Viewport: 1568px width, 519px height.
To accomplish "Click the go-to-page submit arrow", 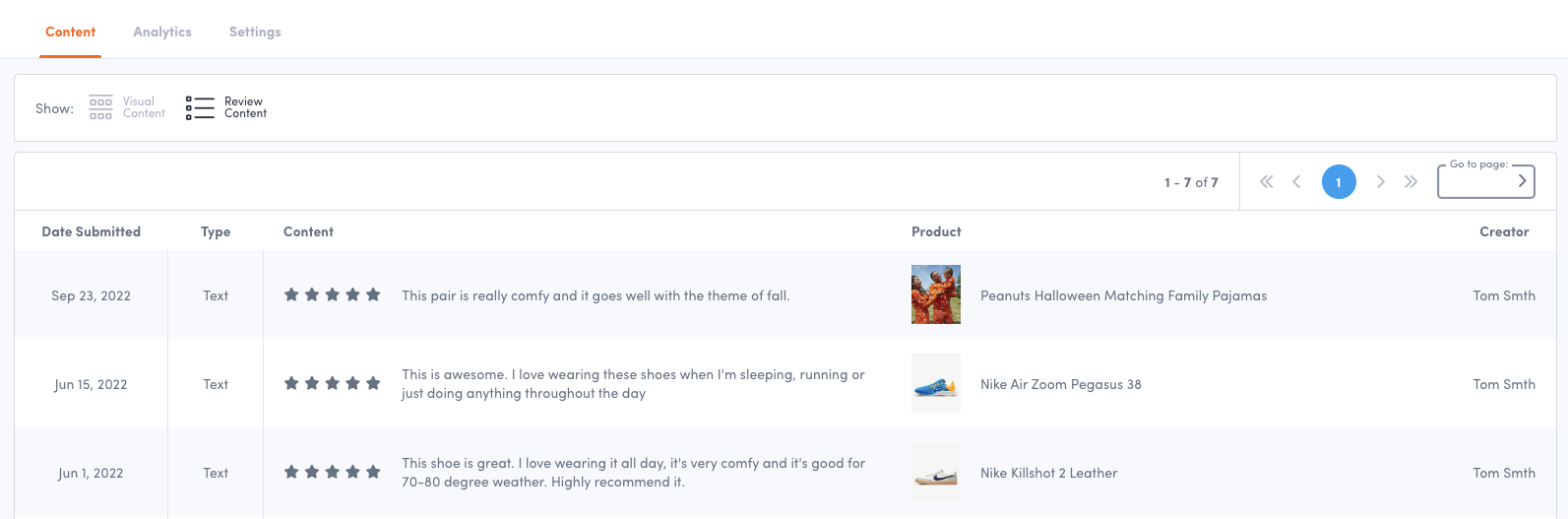I will coord(1522,181).
